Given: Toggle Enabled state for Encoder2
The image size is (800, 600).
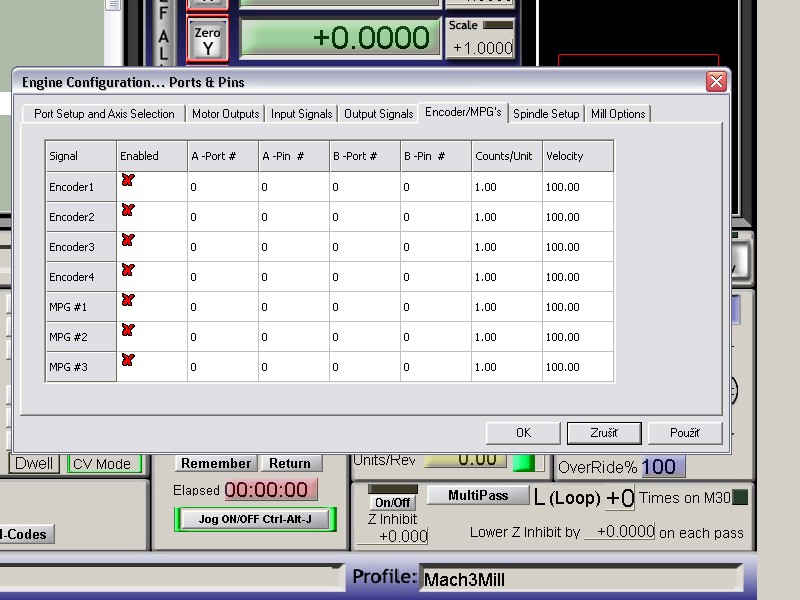Looking at the screenshot, I should [128, 211].
